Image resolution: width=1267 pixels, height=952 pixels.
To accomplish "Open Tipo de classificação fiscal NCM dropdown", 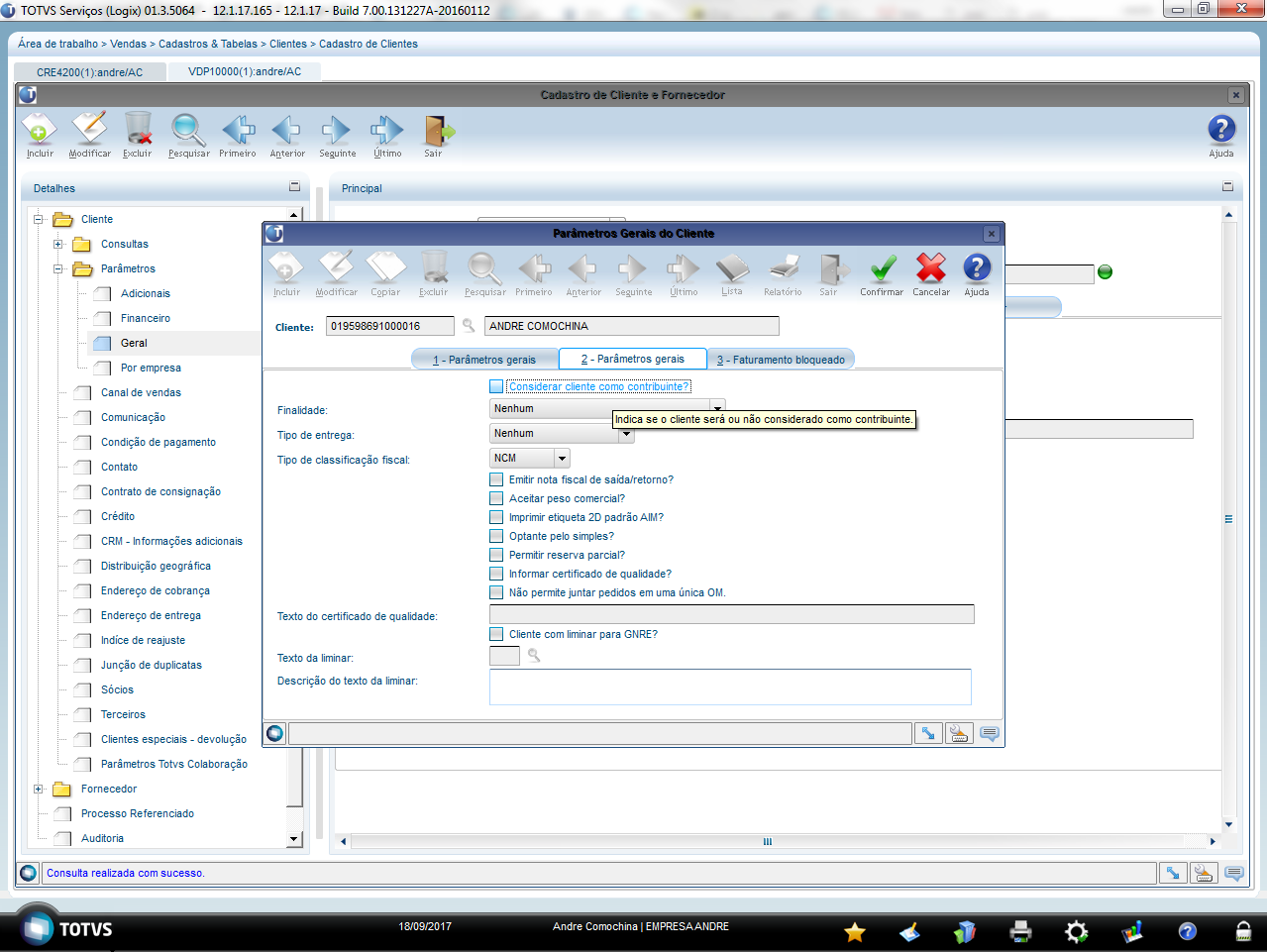I will click(x=562, y=458).
